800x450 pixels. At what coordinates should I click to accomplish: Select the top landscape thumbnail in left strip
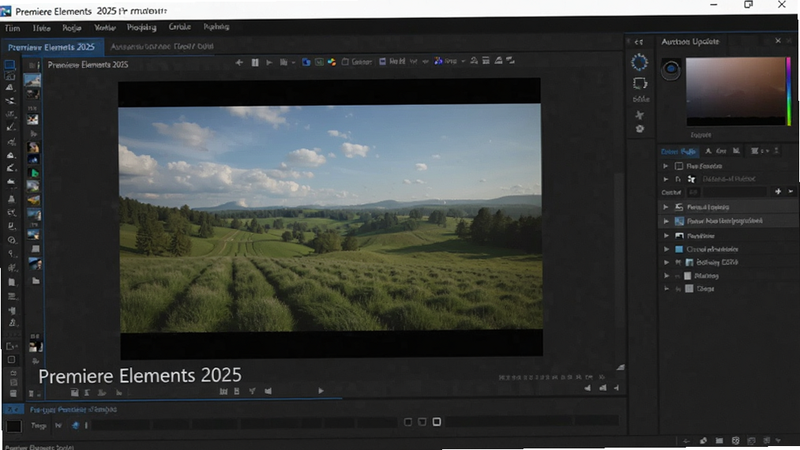pyautogui.click(x=33, y=80)
